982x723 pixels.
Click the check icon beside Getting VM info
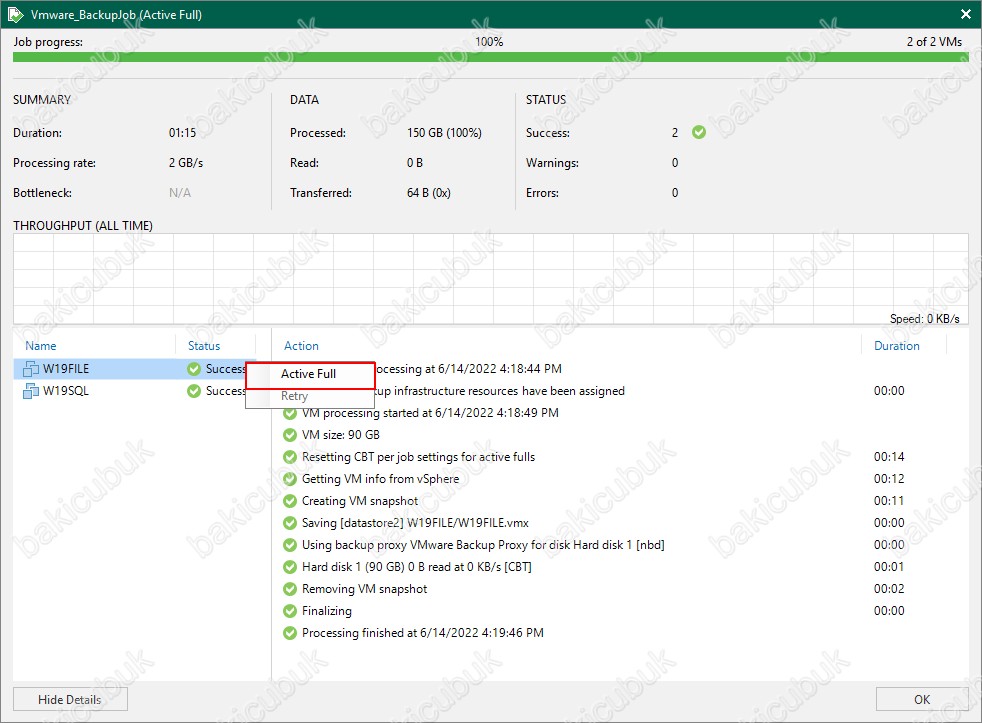289,479
